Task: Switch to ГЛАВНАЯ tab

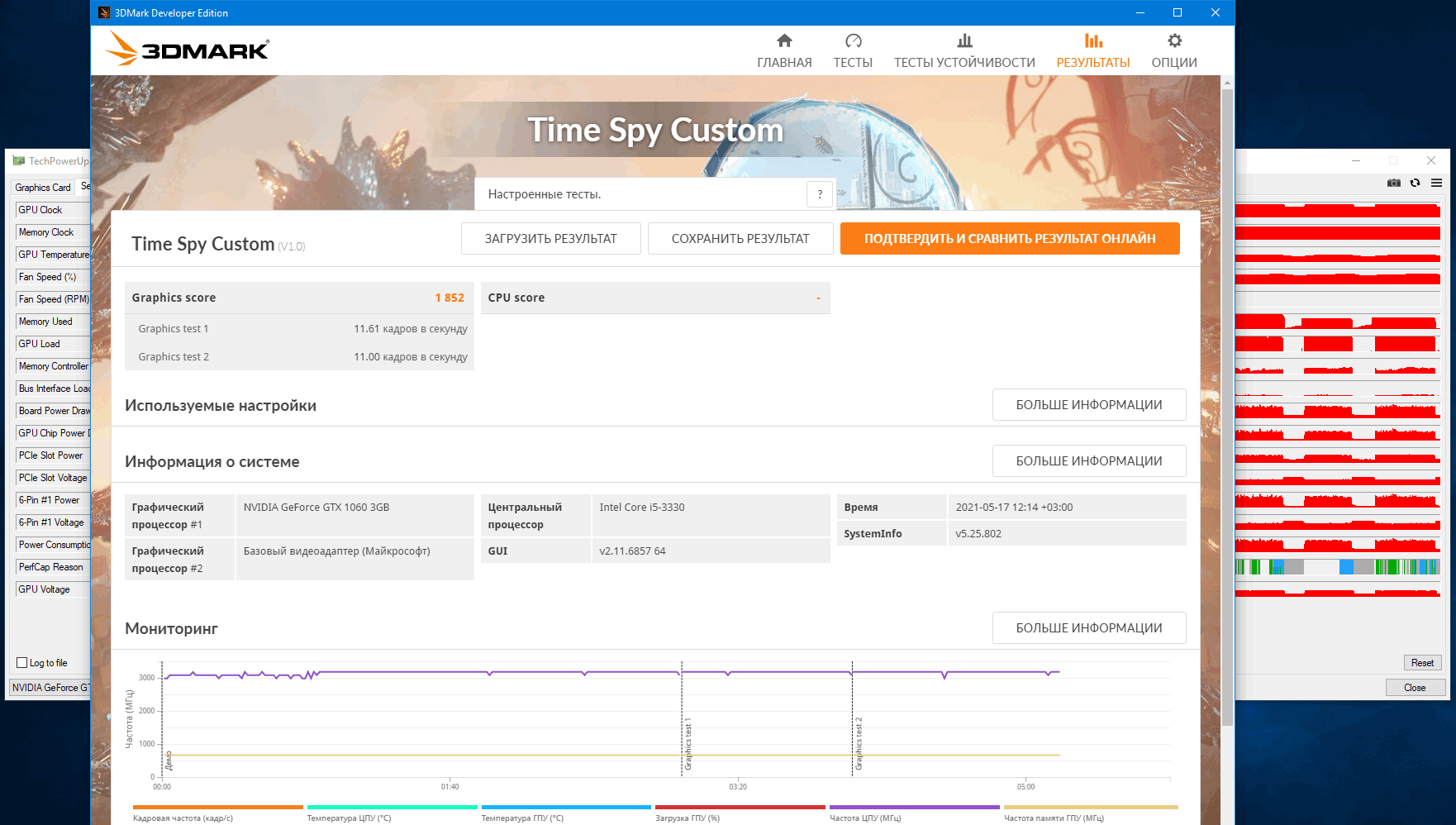Action: pos(784,63)
